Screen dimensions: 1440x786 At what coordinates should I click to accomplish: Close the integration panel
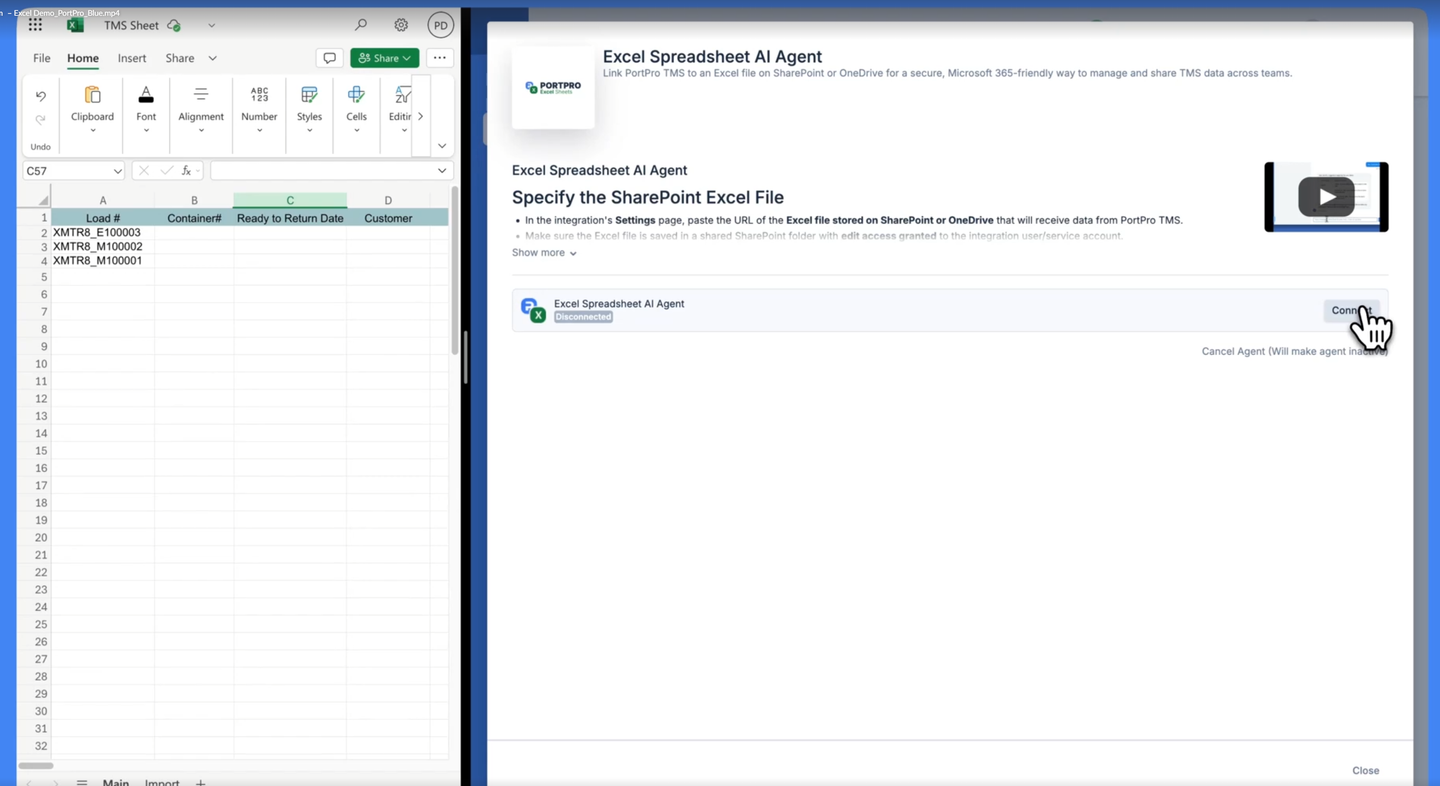click(1365, 770)
